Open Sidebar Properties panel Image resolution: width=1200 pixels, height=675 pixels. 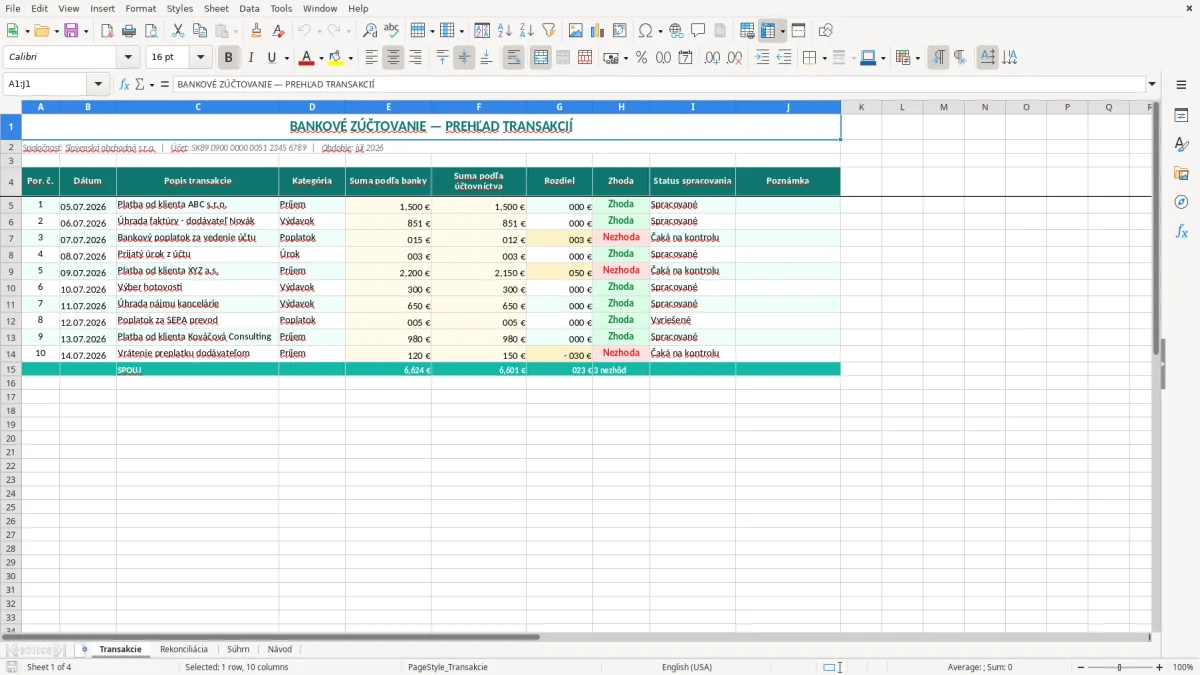[x=1181, y=116]
